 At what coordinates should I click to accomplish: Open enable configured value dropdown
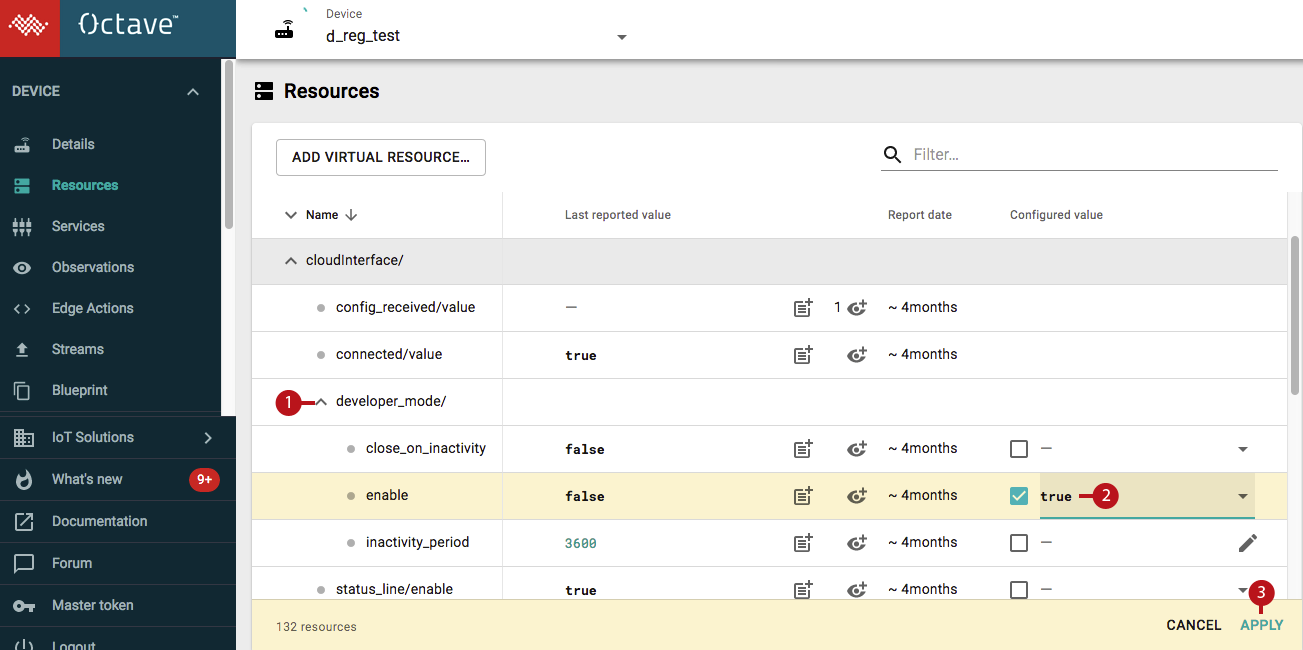(1243, 496)
